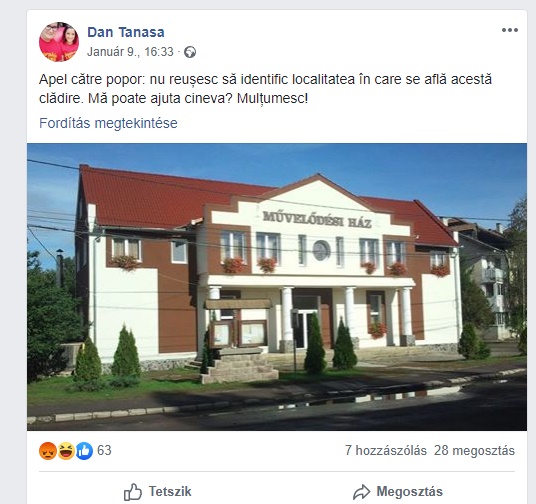The width and height of the screenshot is (536, 504).
Task: Click the share arrow icon beside Megosztás
Action: tap(361, 492)
